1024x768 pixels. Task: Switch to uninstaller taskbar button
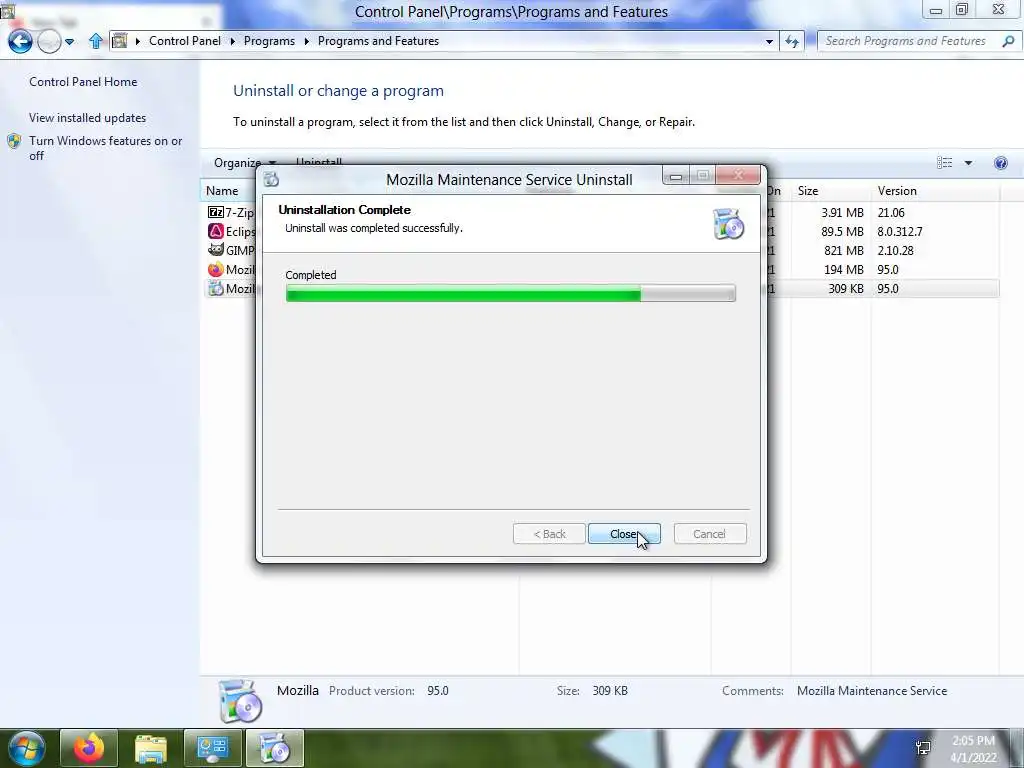click(x=274, y=748)
